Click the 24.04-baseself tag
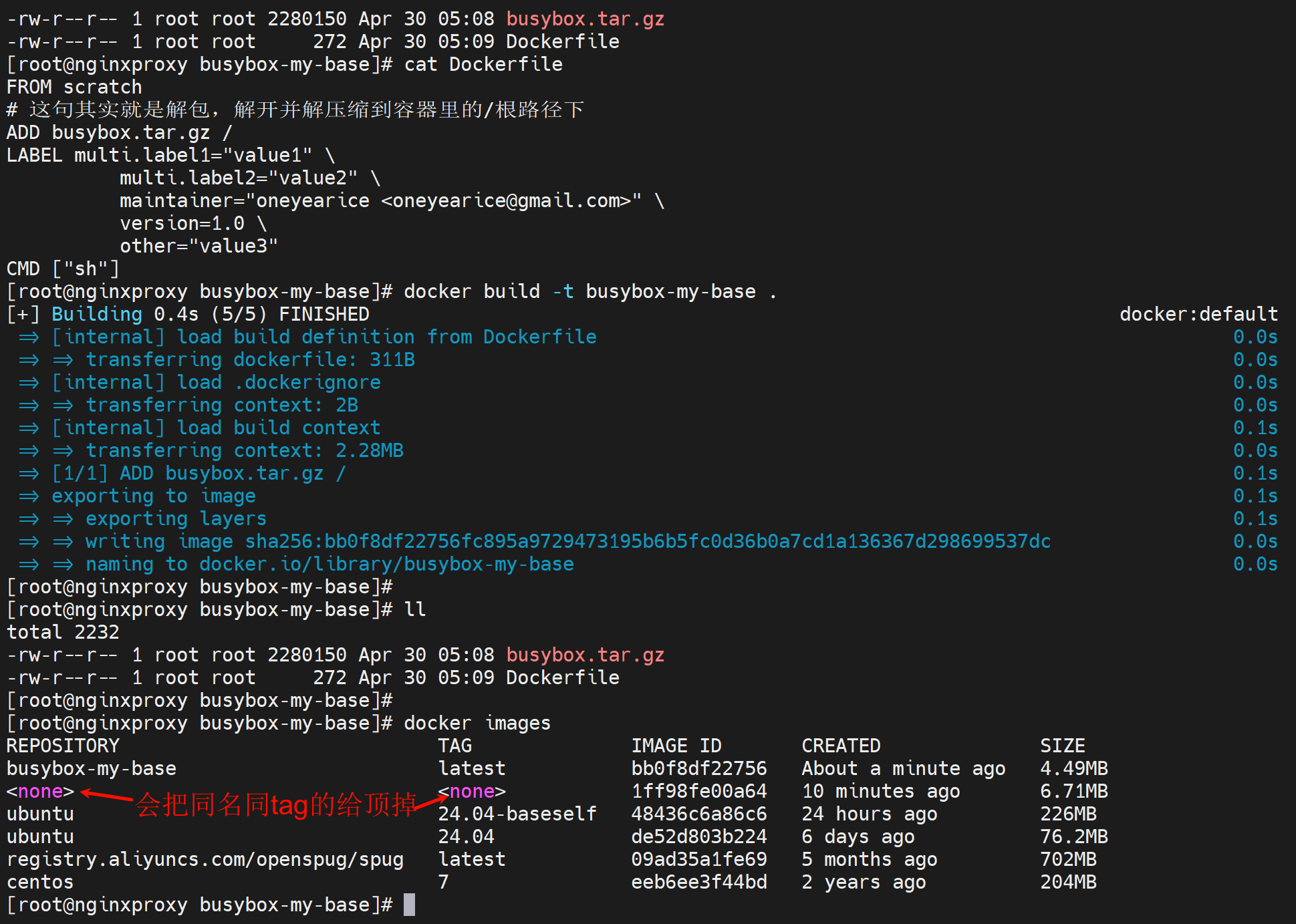Screen dimensions: 1296x924 pyautogui.click(x=517, y=814)
